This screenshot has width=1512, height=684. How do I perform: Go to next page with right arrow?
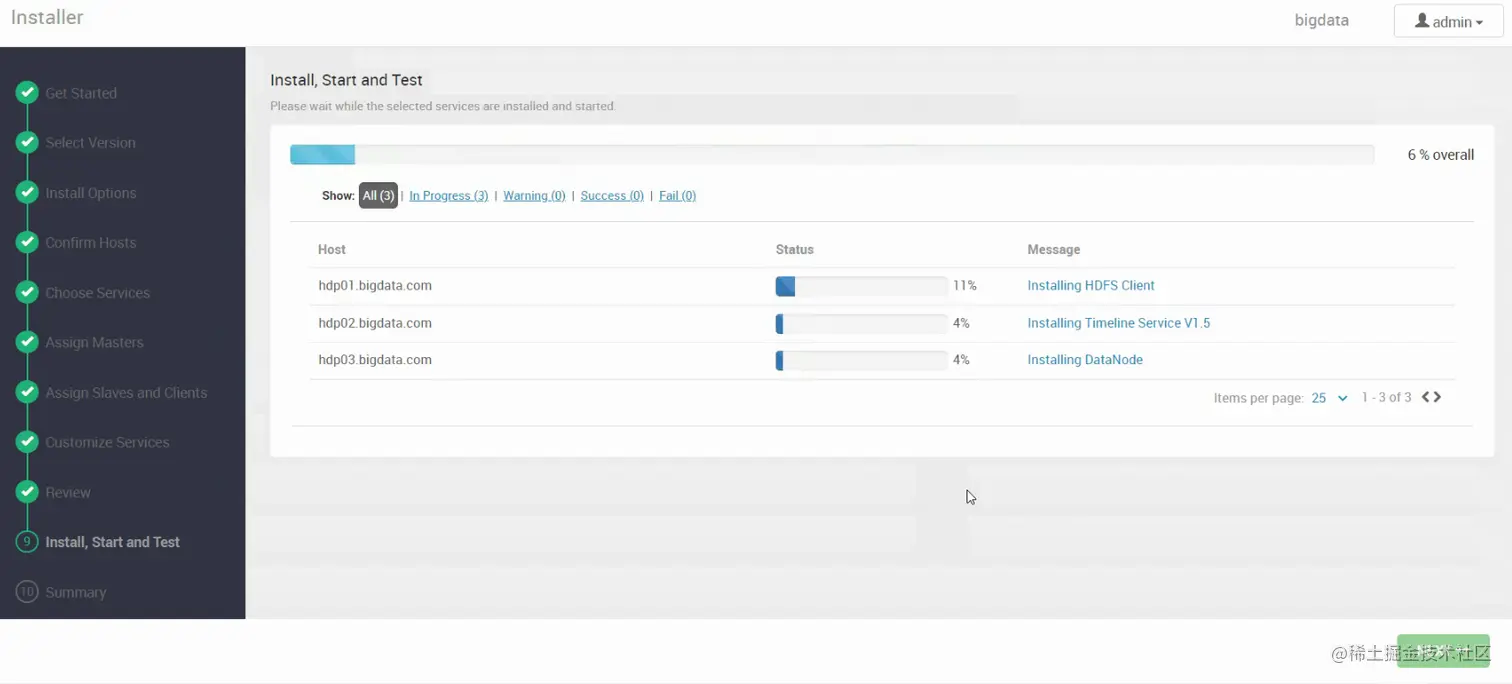(1437, 397)
